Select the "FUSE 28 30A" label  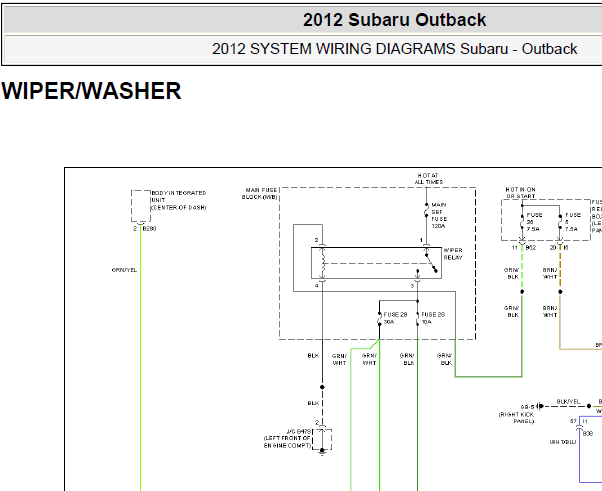coord(395,318)
